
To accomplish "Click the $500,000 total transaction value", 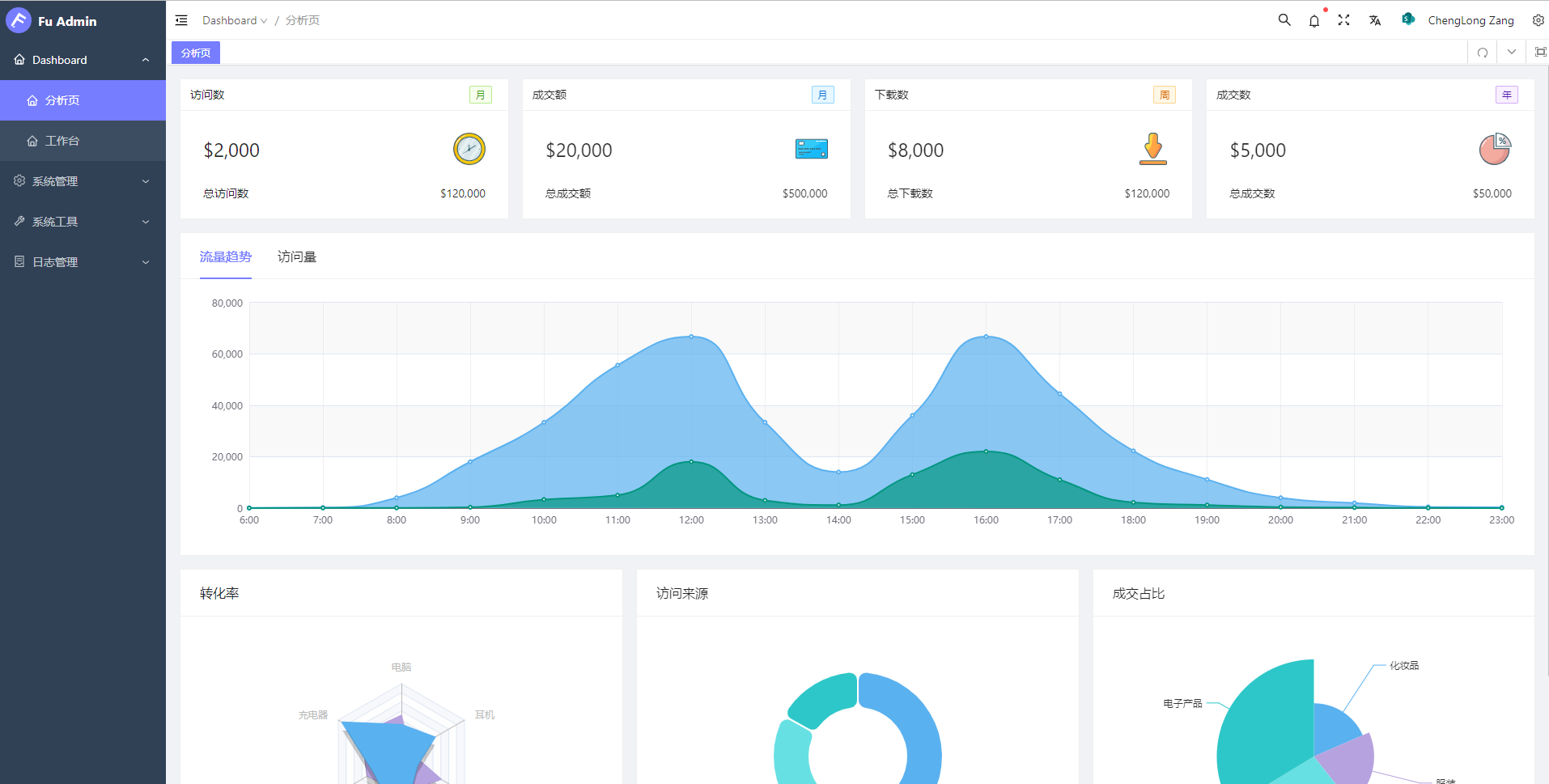I will point(805,193).
